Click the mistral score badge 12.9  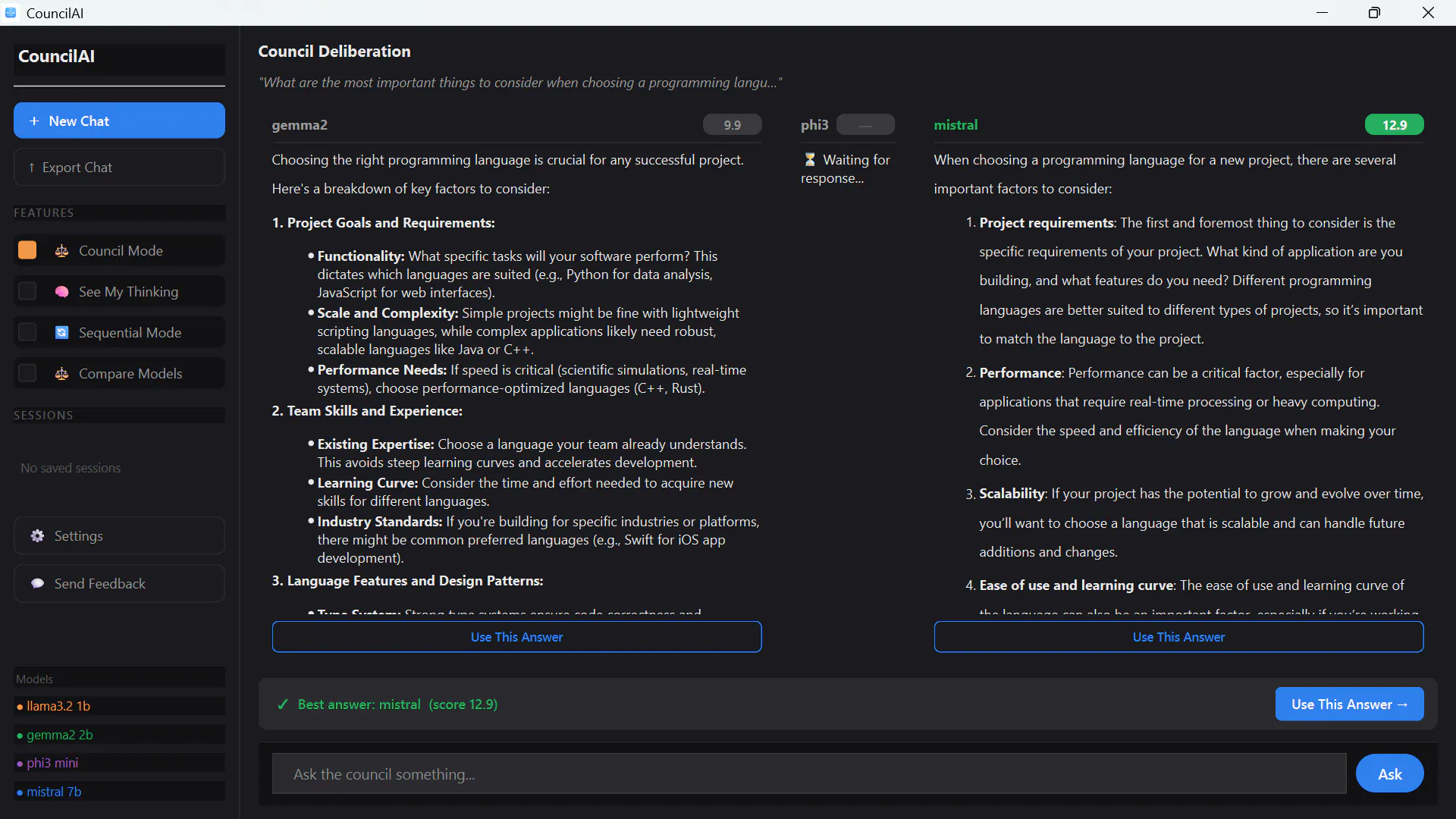(x=1394, y=124)
